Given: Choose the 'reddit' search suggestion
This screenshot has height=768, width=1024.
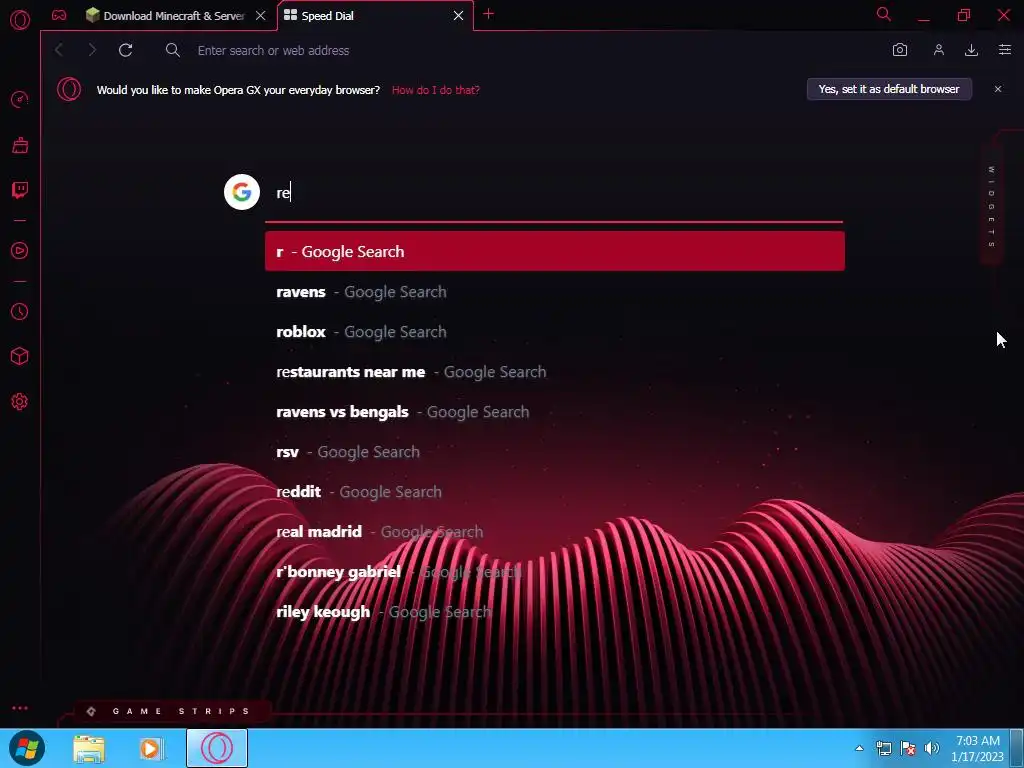Looking at the screenshot, I should pos(554,492).
